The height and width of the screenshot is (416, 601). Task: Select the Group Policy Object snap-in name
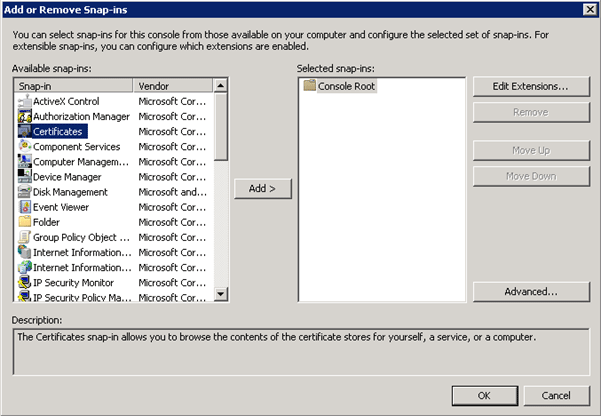coord(81,237)
